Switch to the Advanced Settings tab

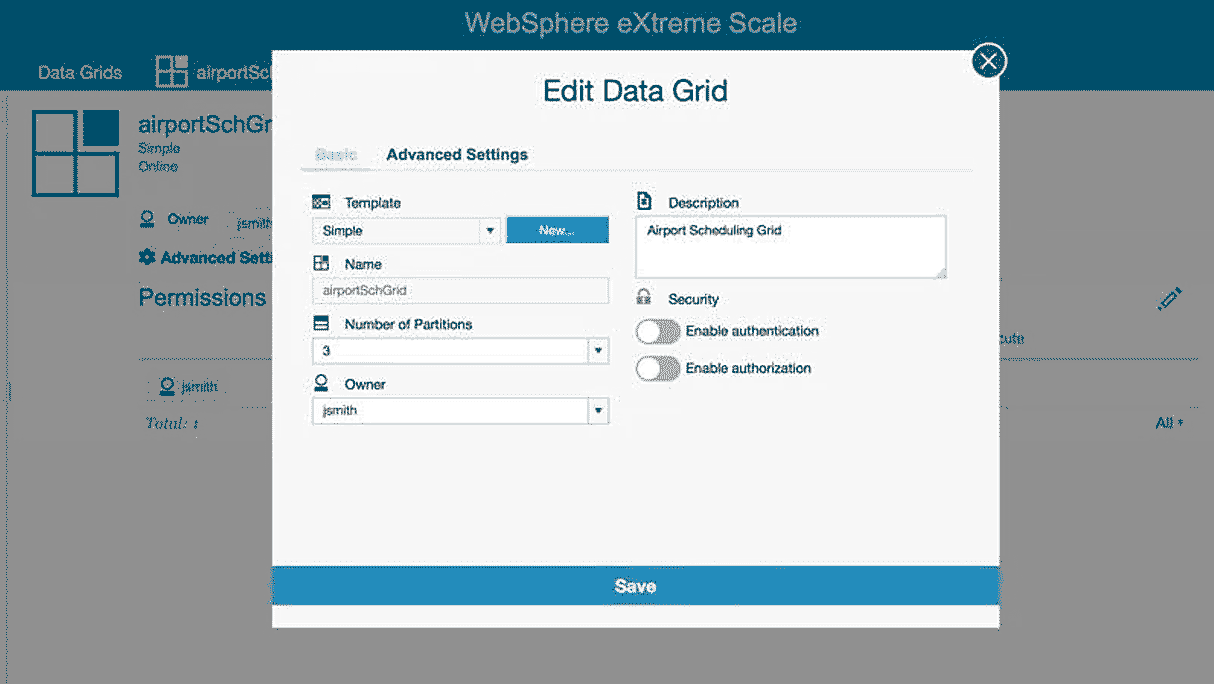[457, 154]
